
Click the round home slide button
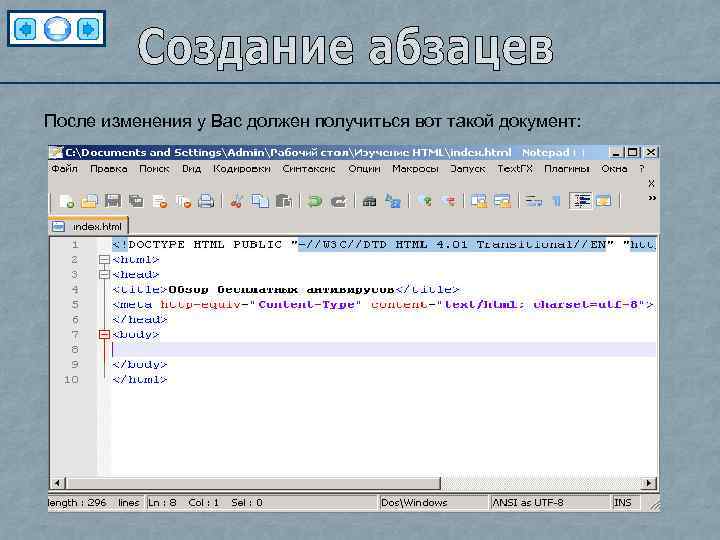coord(57,29)
